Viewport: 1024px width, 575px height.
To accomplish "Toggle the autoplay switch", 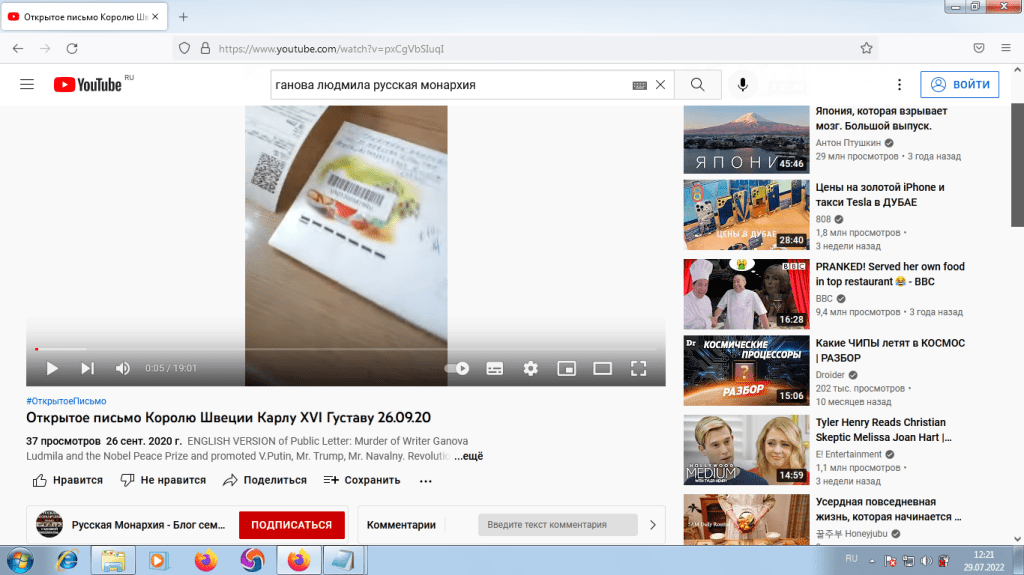I will (457, 368).
